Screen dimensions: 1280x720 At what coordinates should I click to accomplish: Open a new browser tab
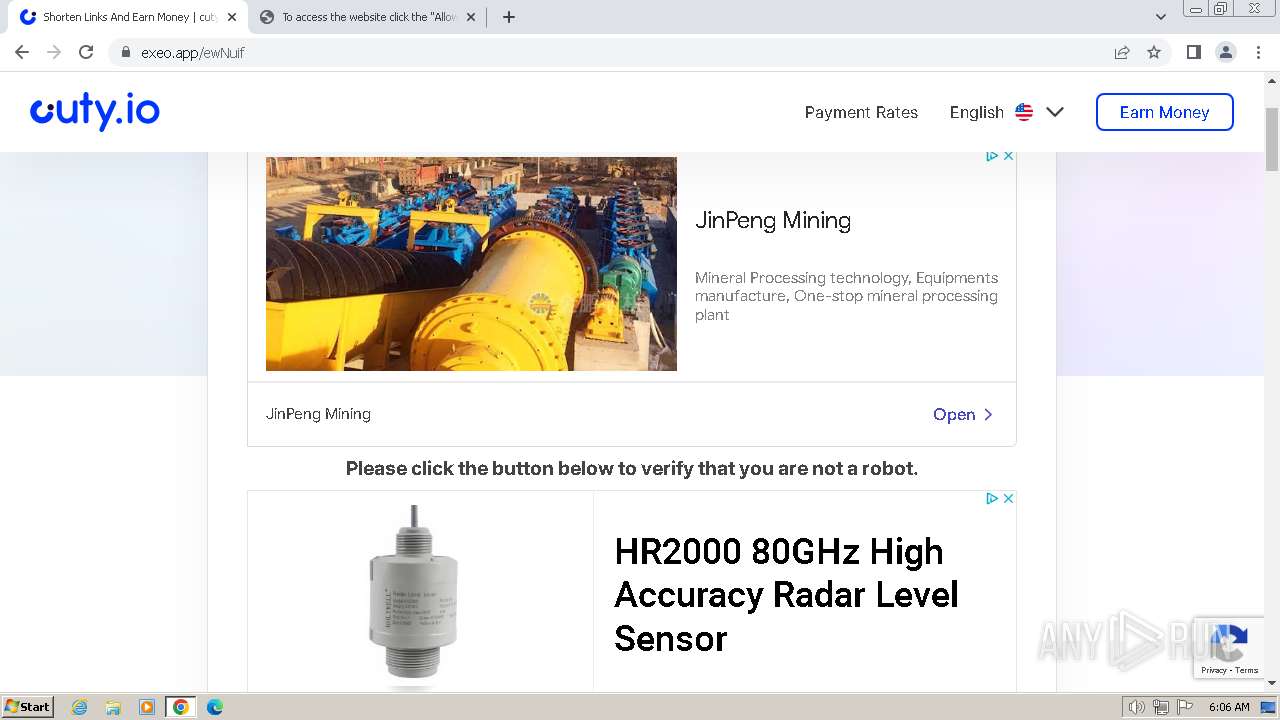pyautogui.click(x=508, y=17)
